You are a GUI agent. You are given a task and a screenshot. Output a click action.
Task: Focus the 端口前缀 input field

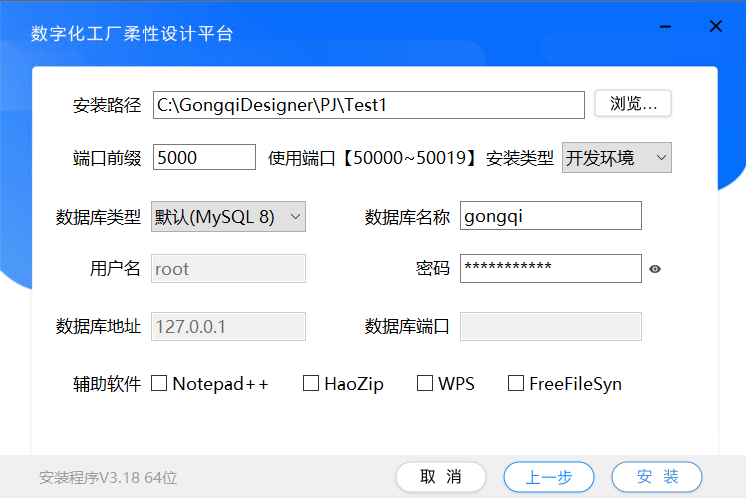click(205, 158)
